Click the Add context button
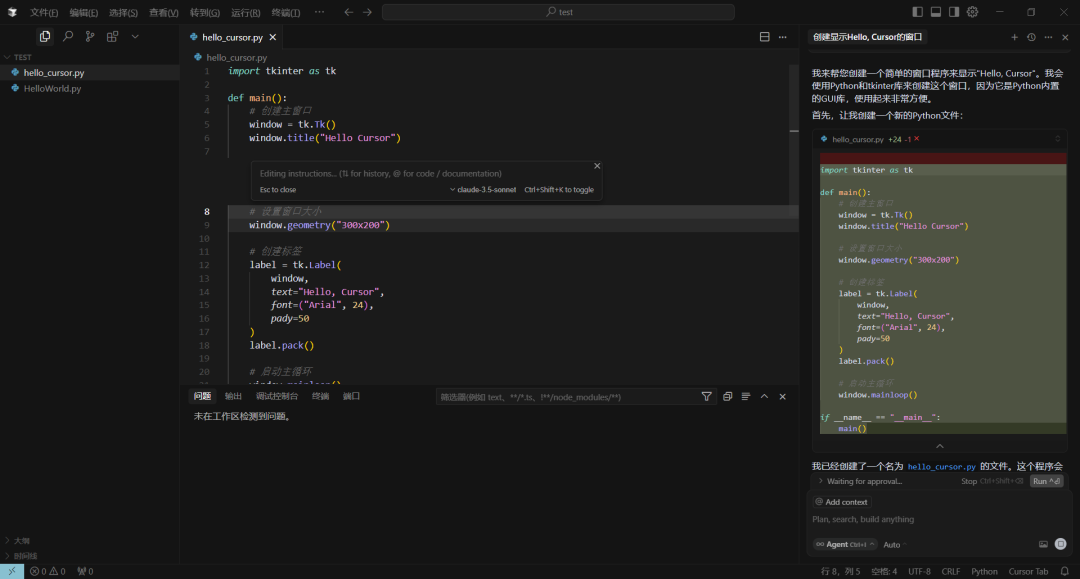Screen dimensions: 1080x579 (x=841, y=502)
